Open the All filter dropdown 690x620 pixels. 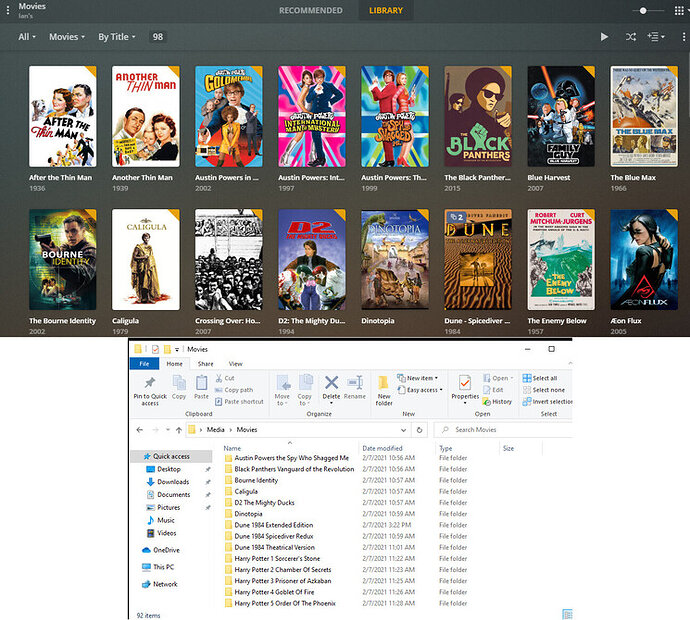(27, 37)
